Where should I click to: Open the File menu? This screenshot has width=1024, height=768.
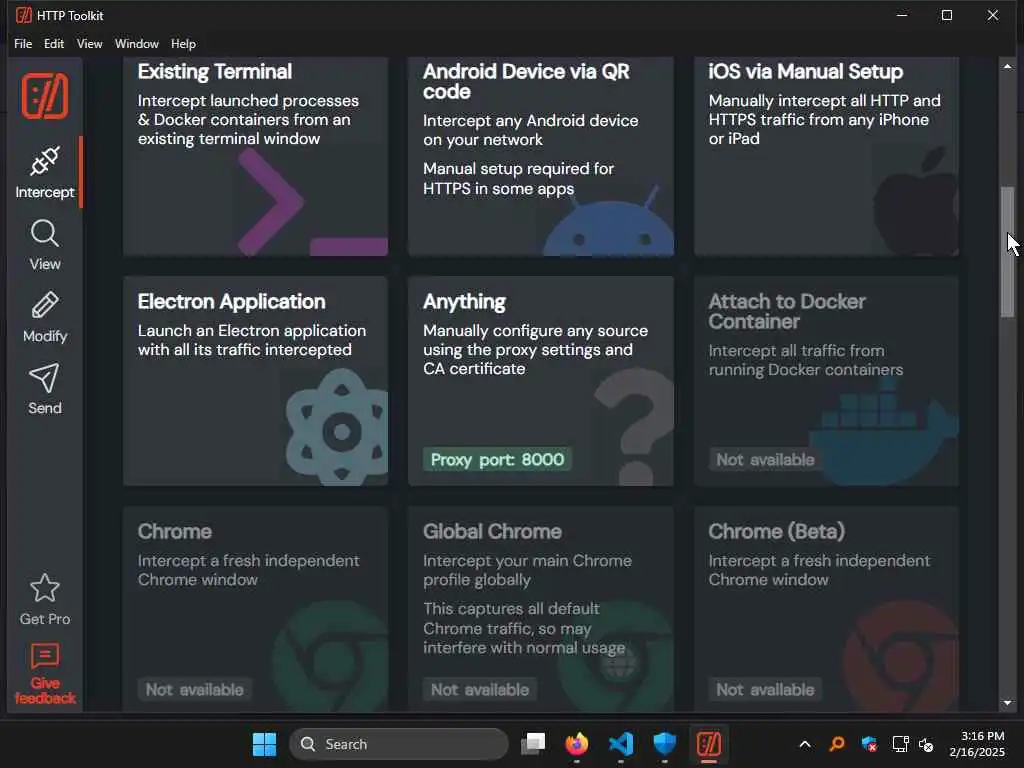[23, 44]
